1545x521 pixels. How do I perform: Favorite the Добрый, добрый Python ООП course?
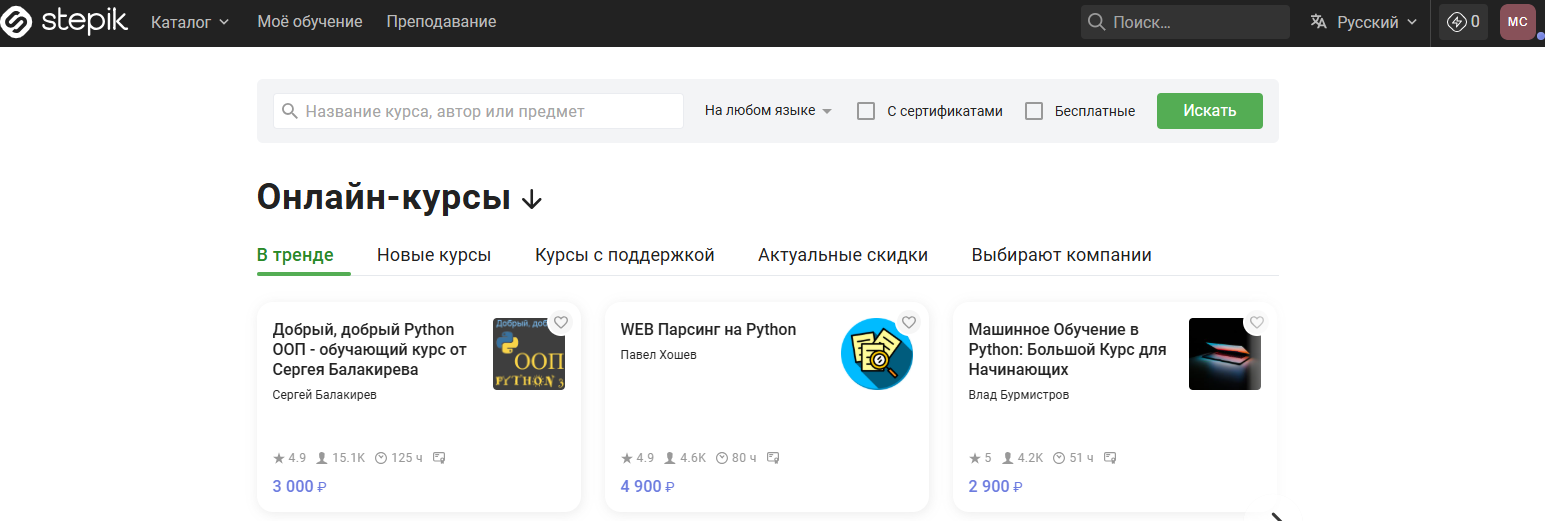(561, 322)
